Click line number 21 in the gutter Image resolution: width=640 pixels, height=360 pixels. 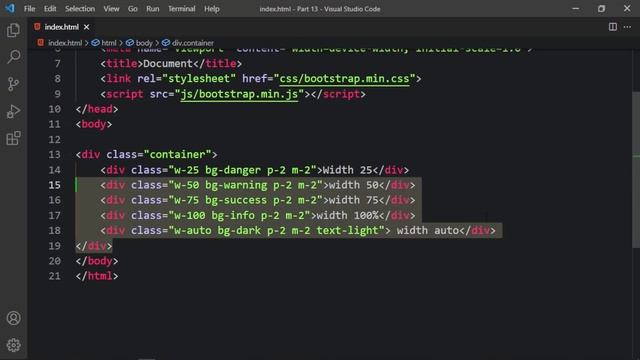click(x=54, y=276)
